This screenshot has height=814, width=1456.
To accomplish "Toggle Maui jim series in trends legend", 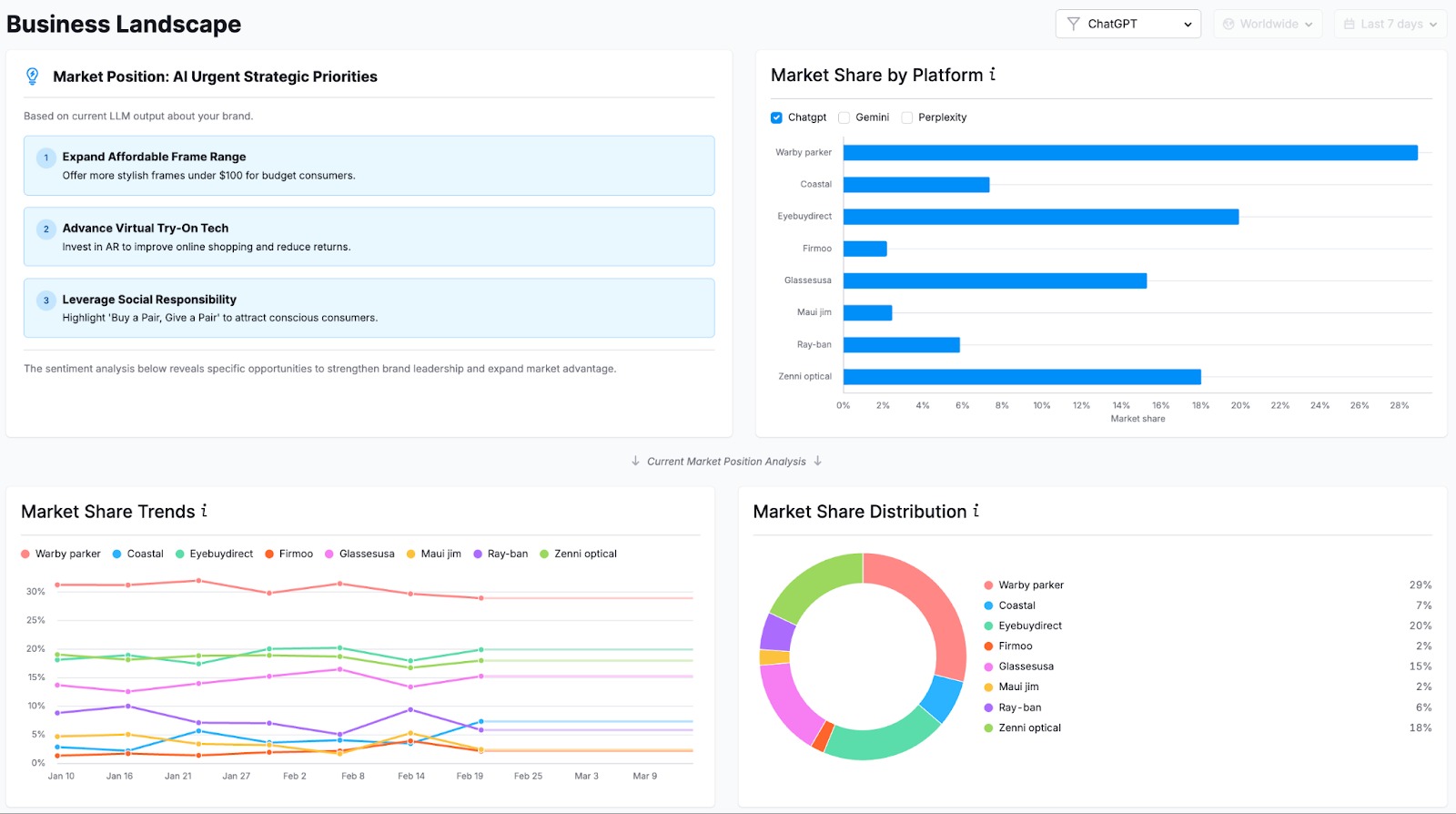I will tap(434, 554).
